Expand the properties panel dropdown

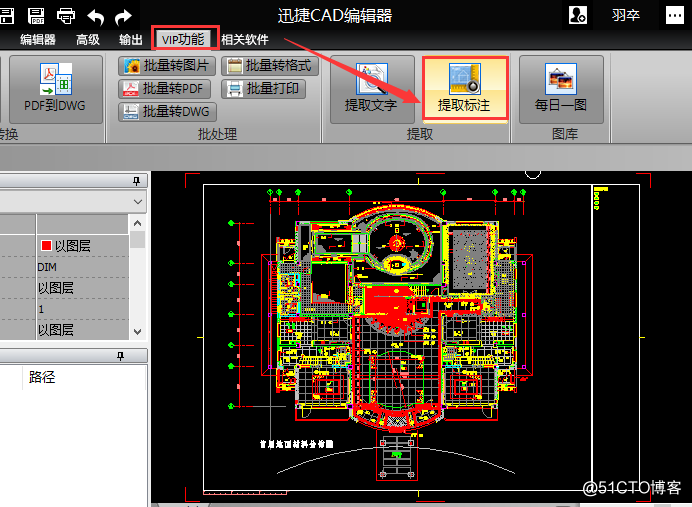(138, 202)
